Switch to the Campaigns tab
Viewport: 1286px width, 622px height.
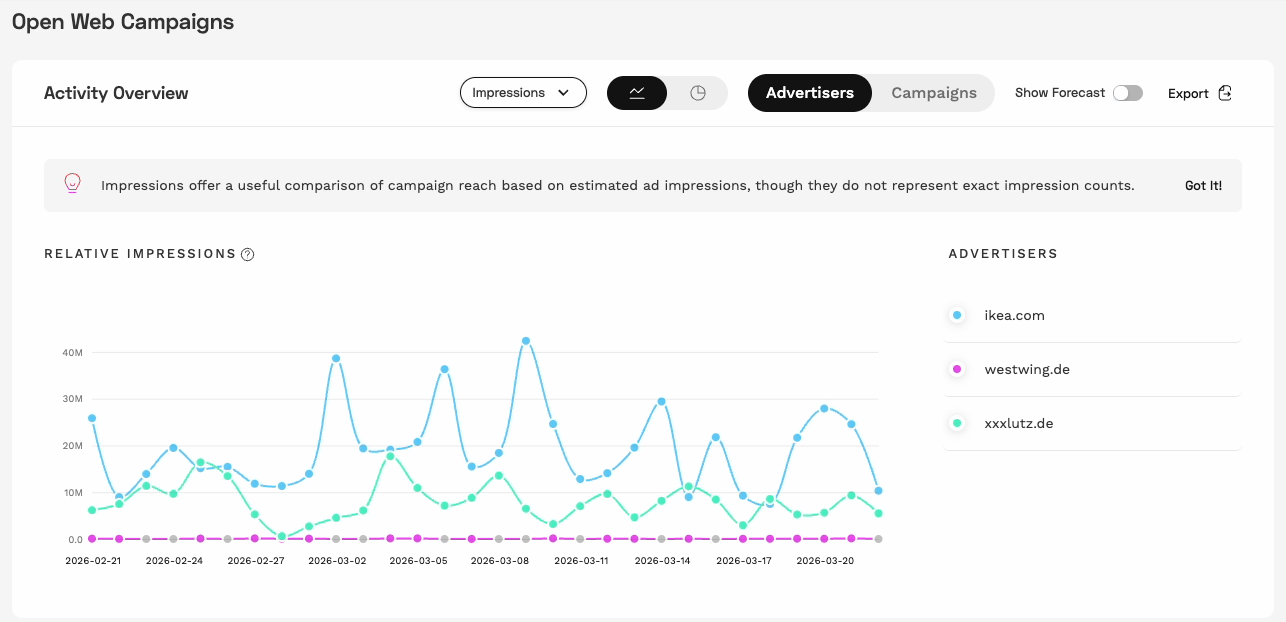coord(933,93)
